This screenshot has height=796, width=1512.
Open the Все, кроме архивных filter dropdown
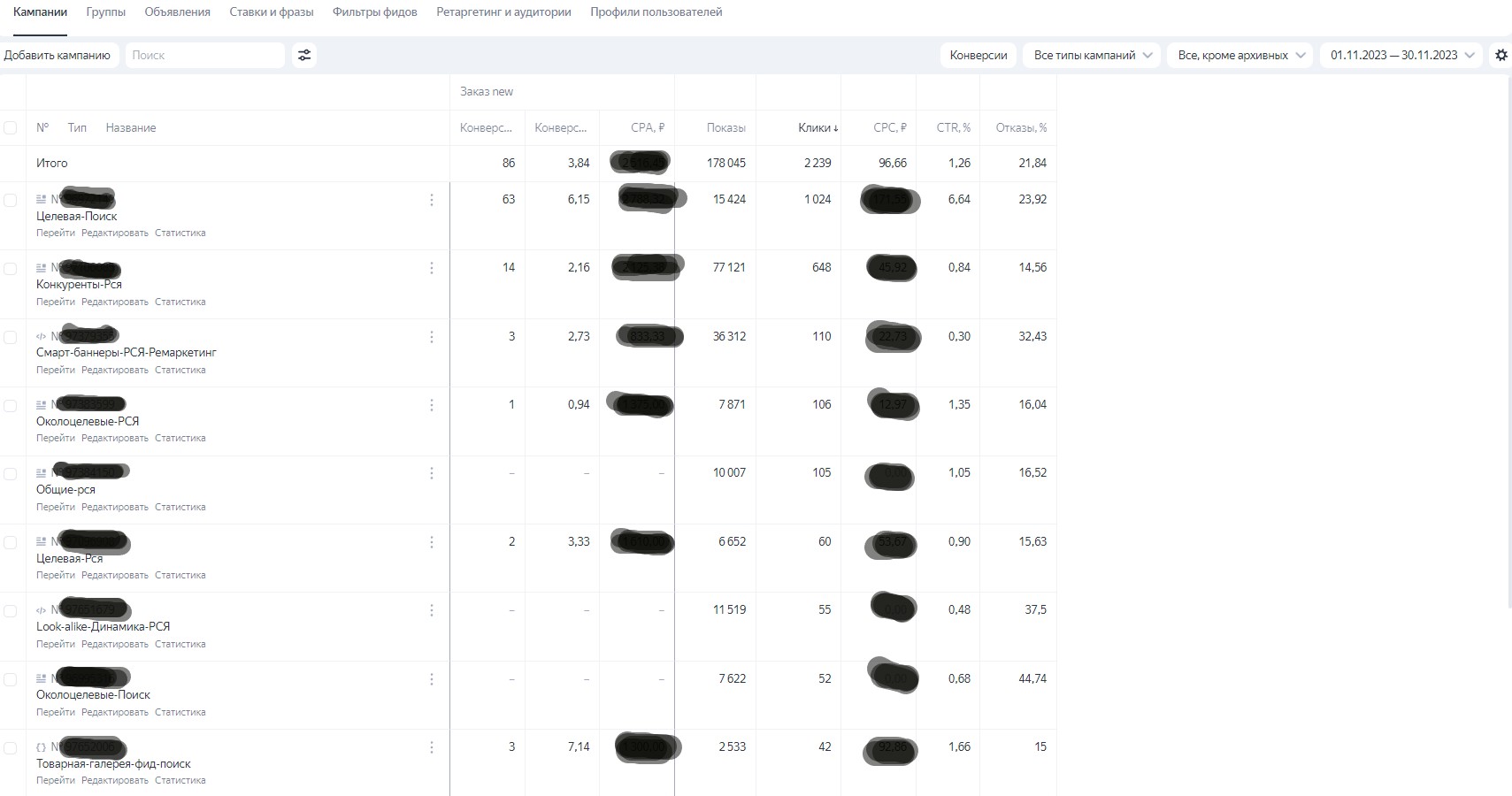point(1240,55)
